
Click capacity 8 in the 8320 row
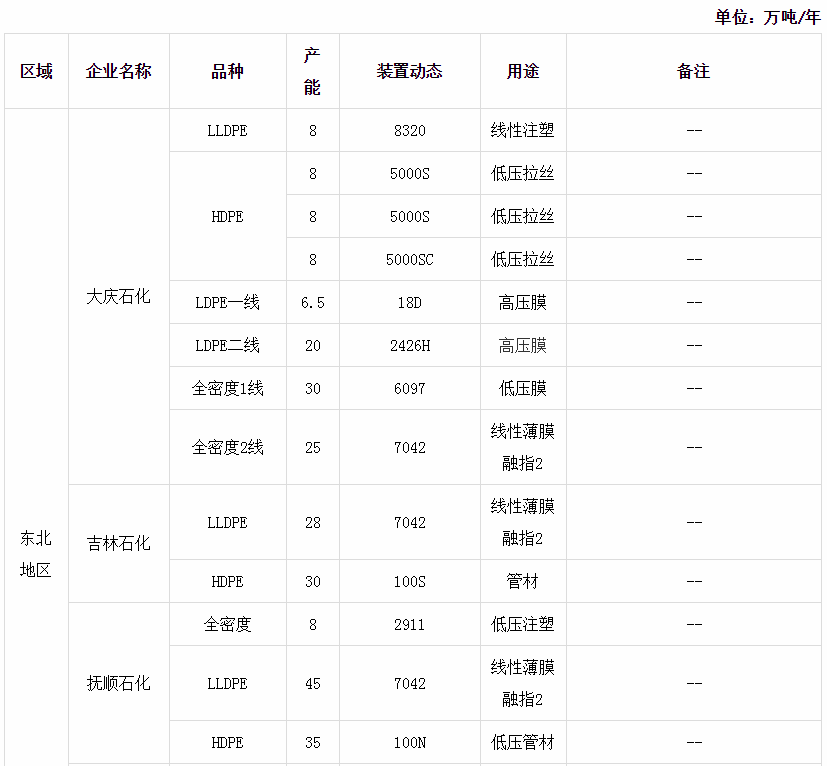pos(312,130)
